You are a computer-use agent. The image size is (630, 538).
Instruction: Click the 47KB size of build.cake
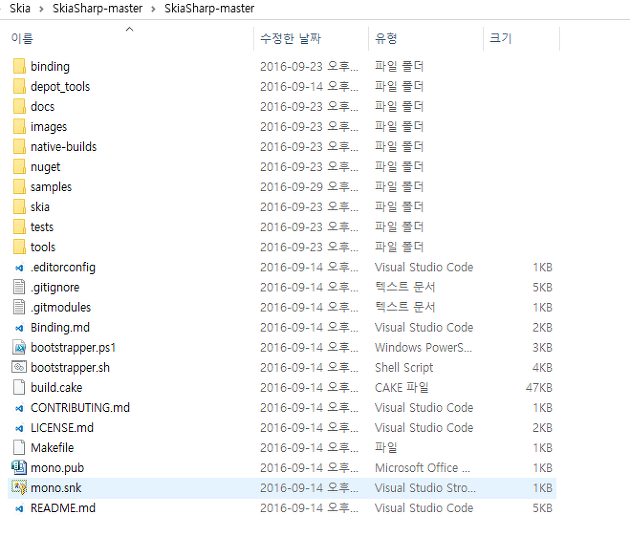pos(539,388)
